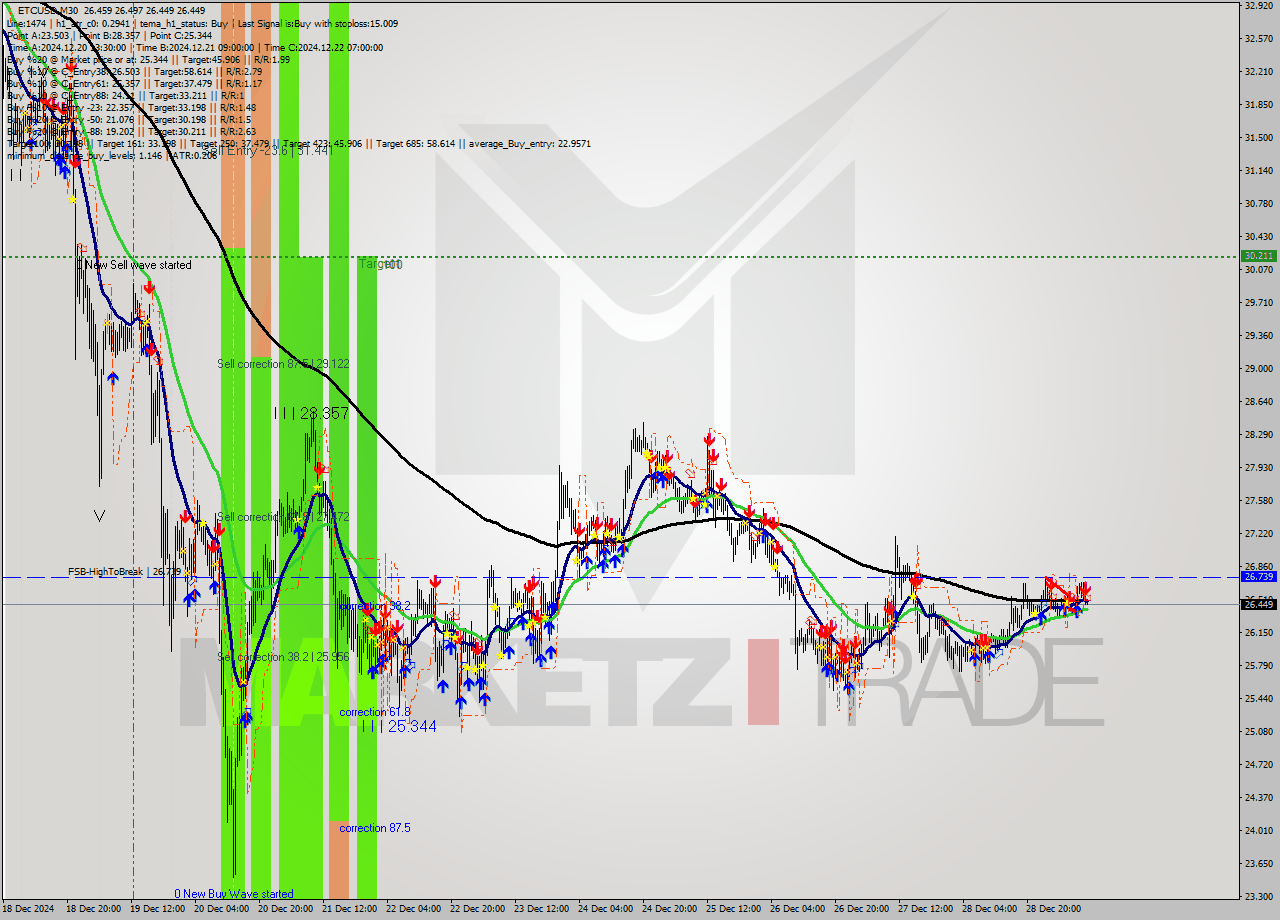1280x920 pixels.
Task: Click the 'New Sell wave started' label
Action: click(138, 265)
